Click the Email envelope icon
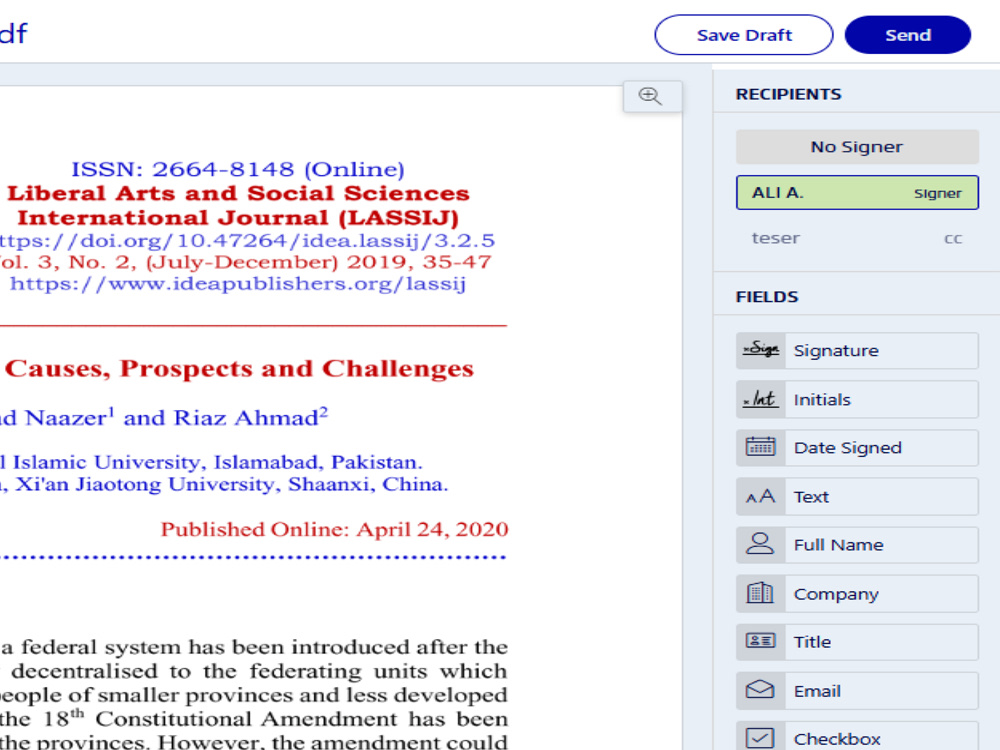Viewport: 1000px width, 750px height. click(x=760, y=689)
